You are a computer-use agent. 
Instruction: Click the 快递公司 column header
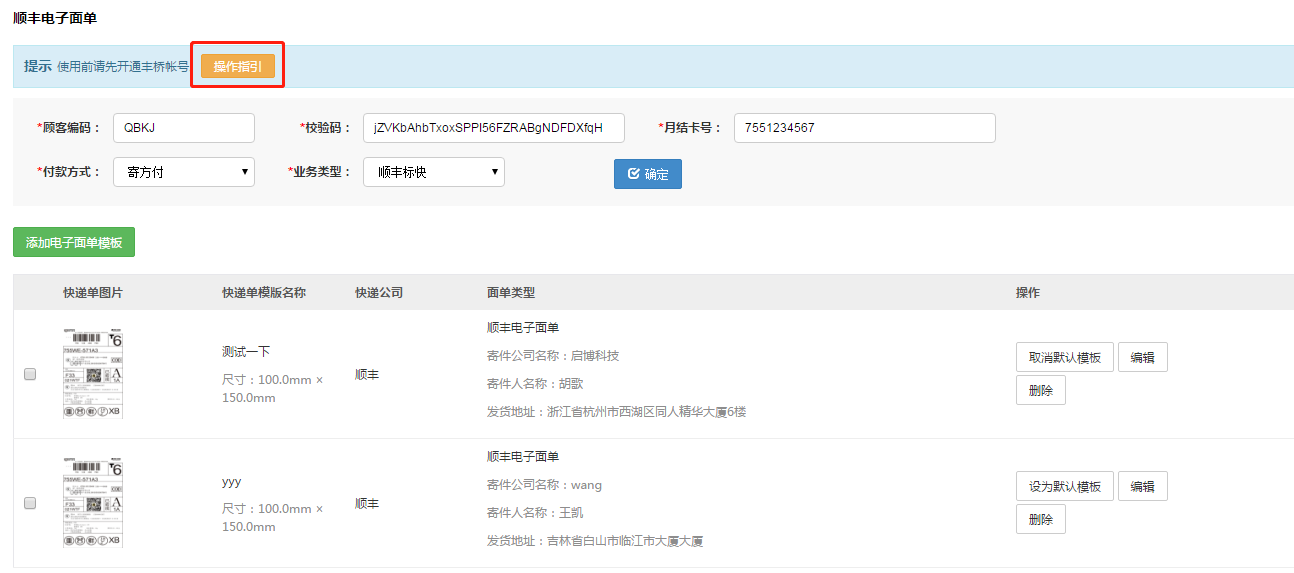point(379,293)
